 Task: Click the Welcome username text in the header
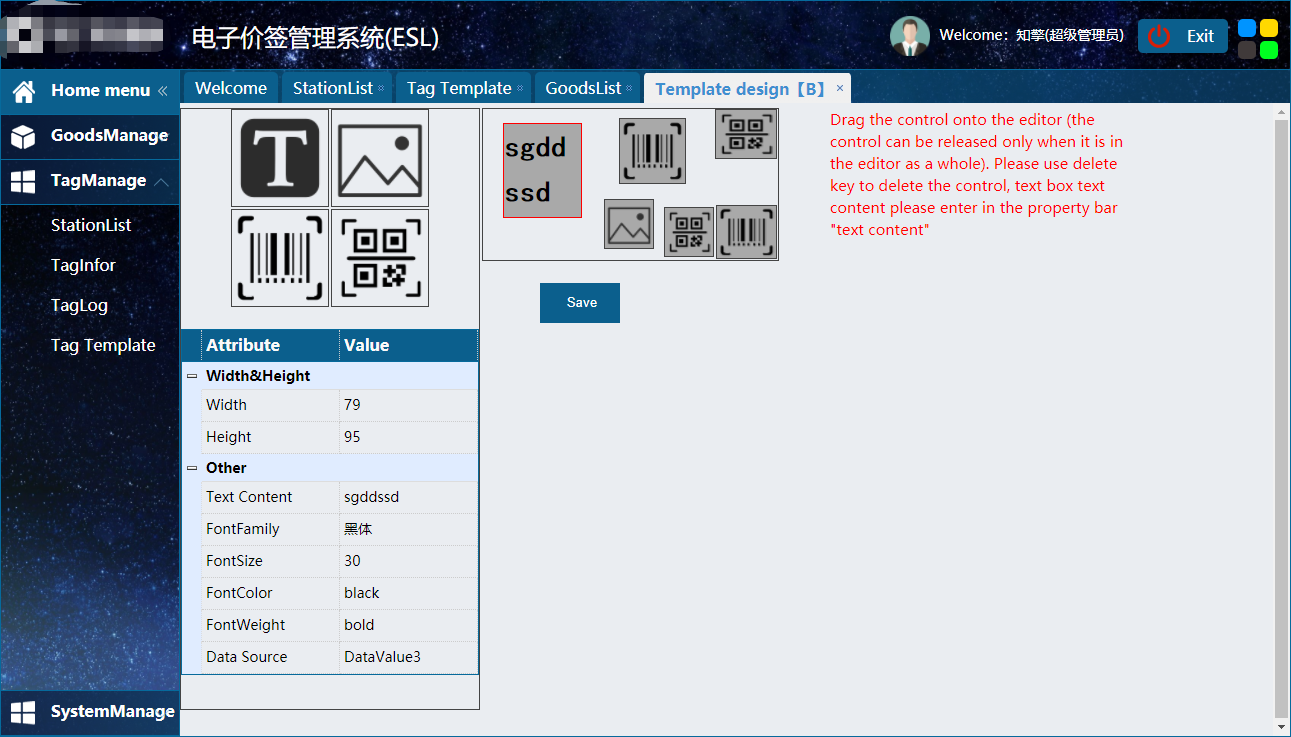click(1031, 35)
